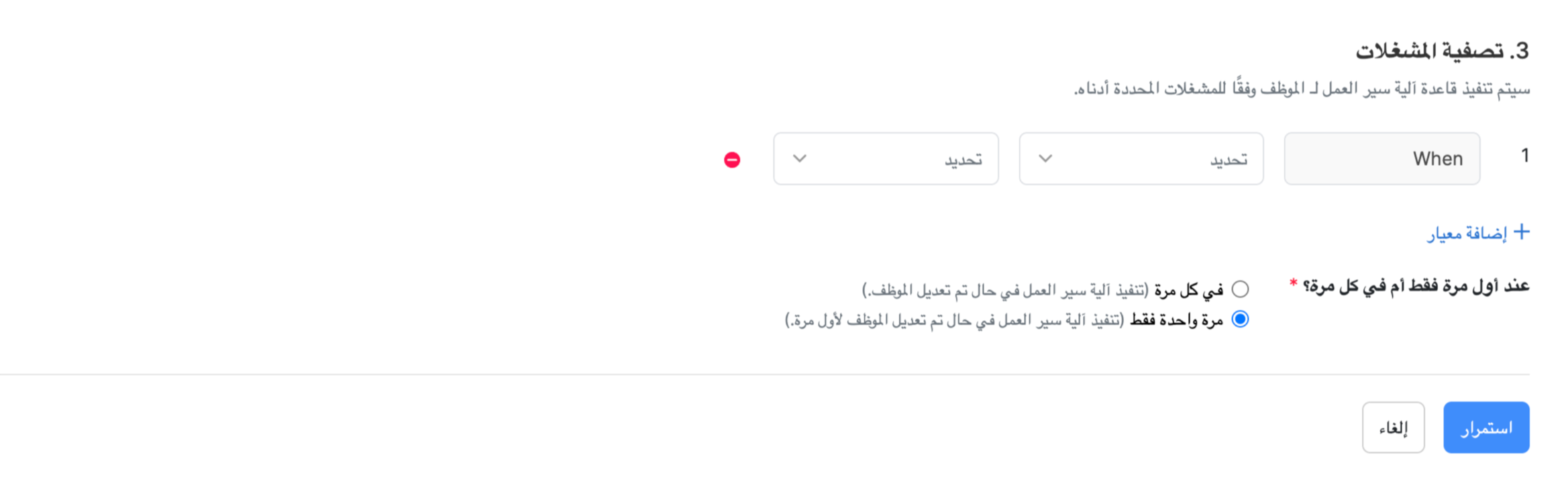
Task: Click the red required asterisk beside the question
Action: 1293,283
